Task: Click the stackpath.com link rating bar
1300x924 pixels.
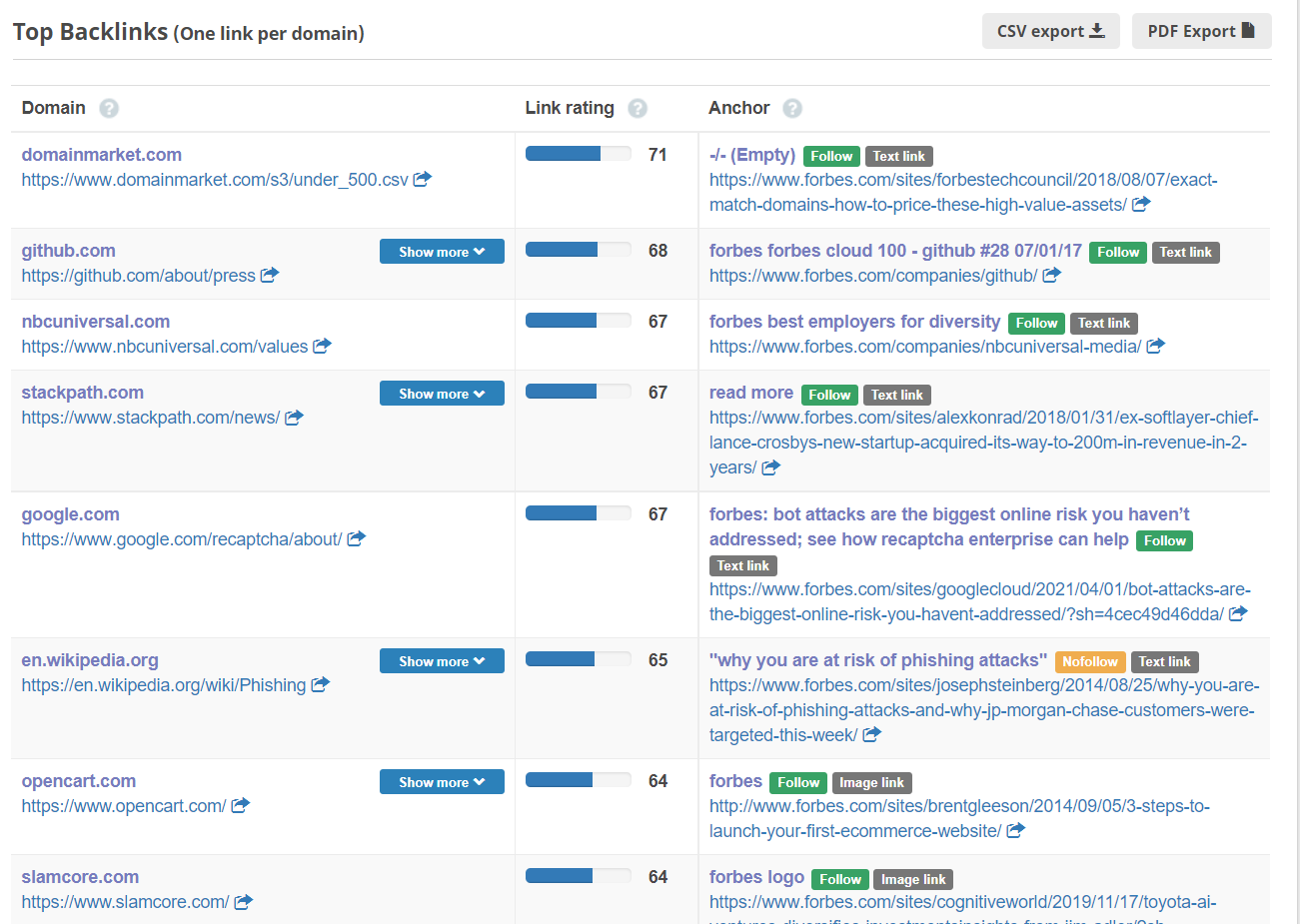Action: point(579,392)
